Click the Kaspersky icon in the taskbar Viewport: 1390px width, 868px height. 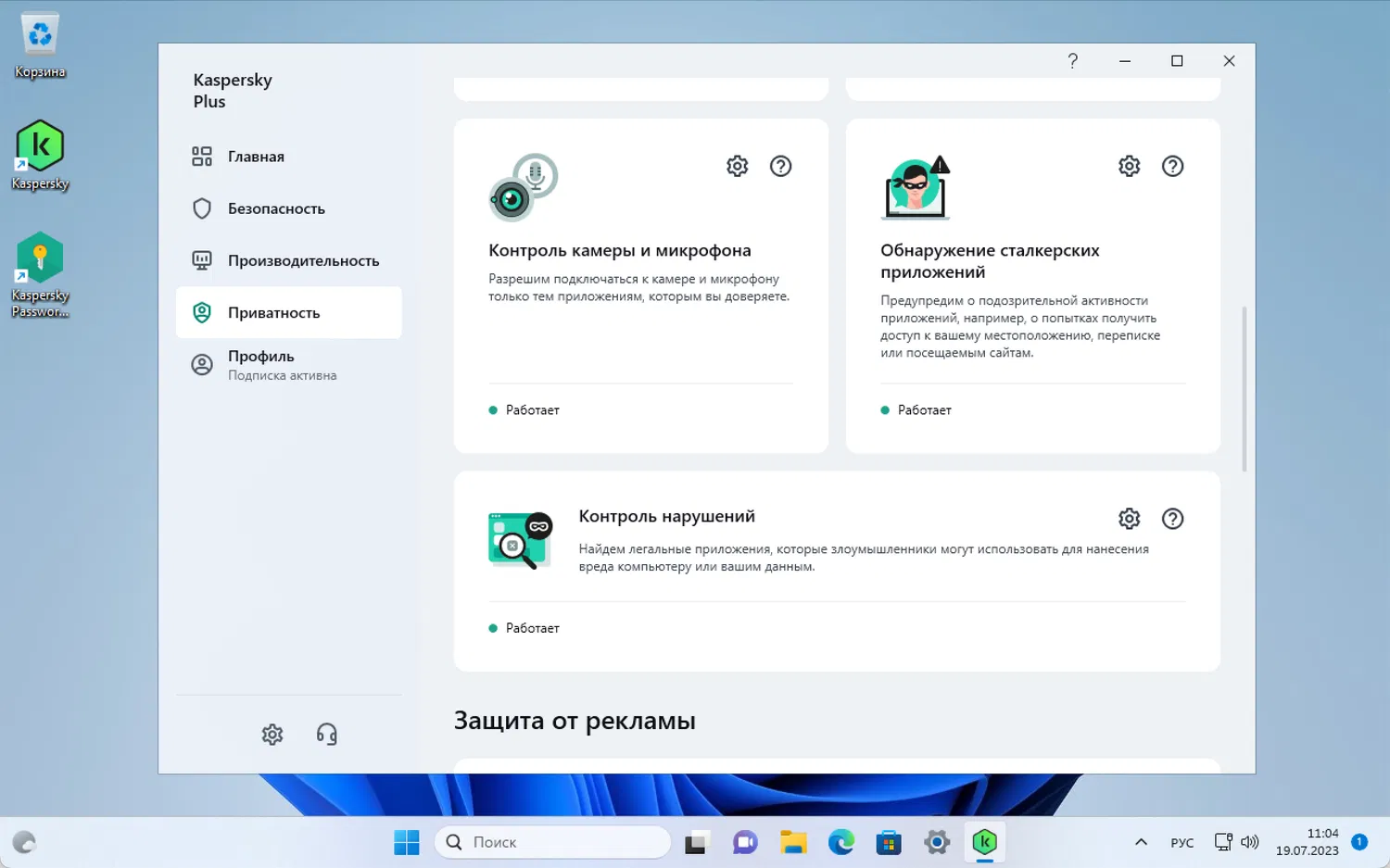(x=985, y=842)
